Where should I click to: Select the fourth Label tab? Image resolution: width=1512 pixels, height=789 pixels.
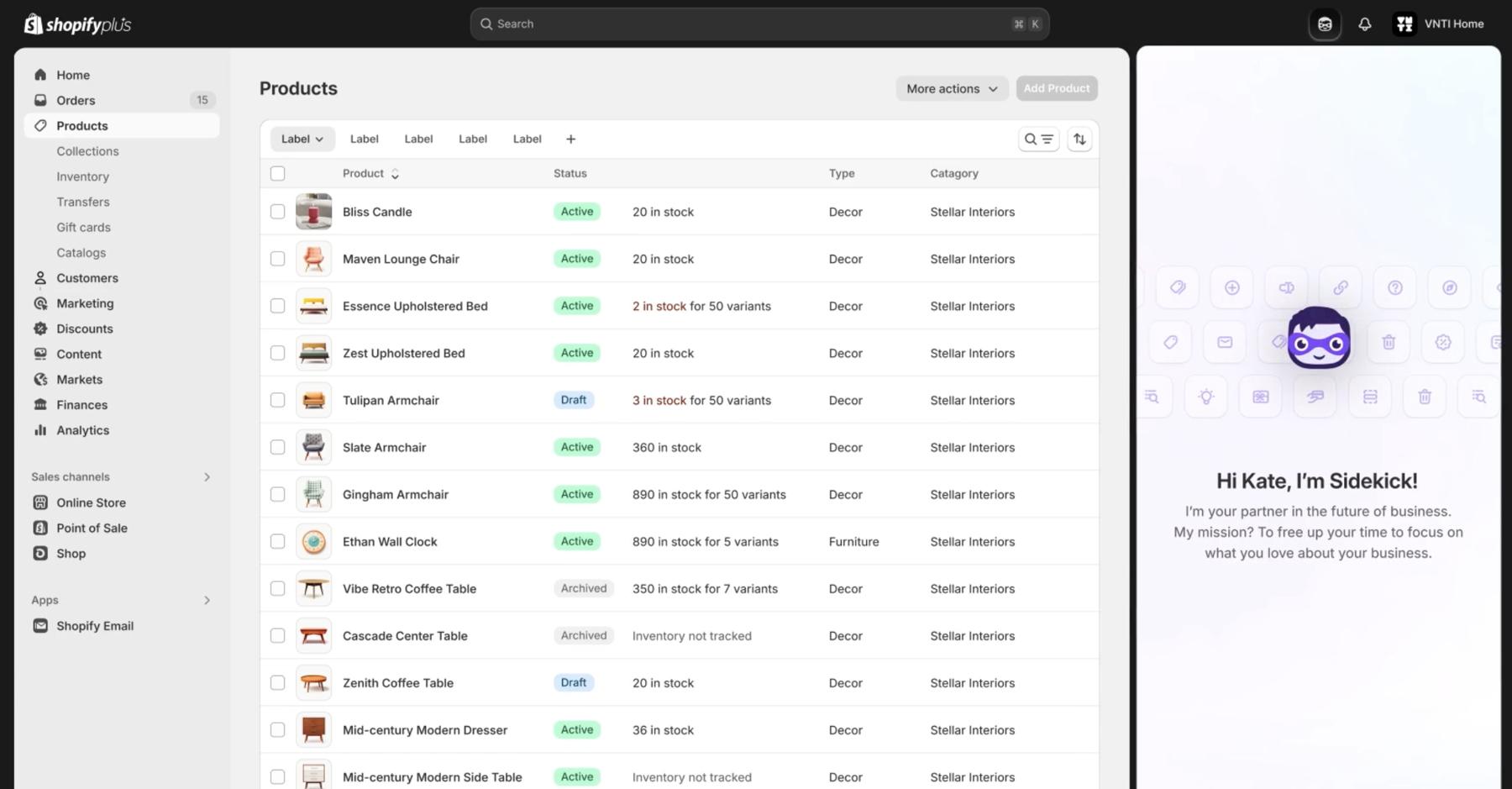[x=473, y=139]
